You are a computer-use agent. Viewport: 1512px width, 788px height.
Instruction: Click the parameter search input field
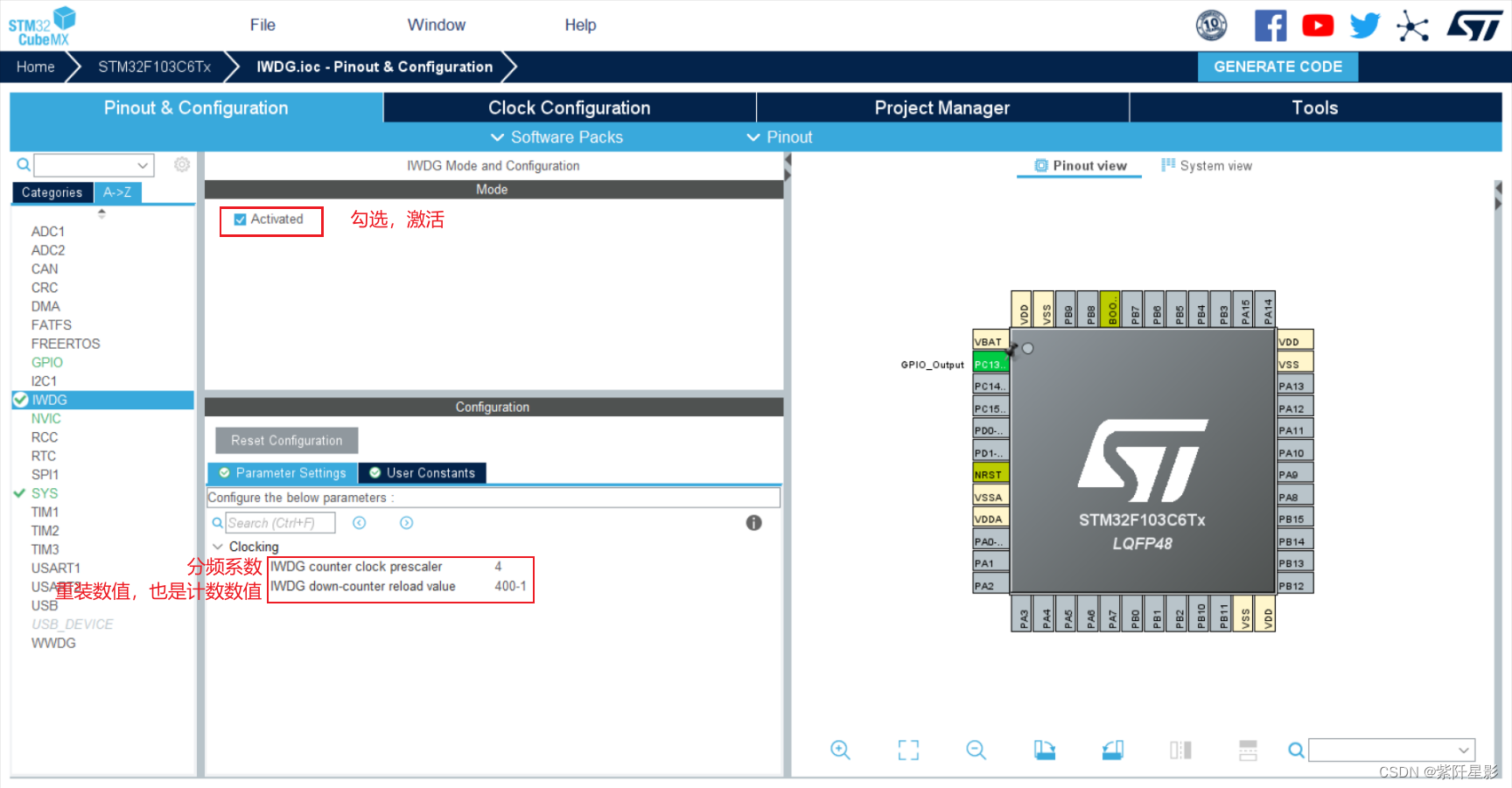[x=281, y=523]
